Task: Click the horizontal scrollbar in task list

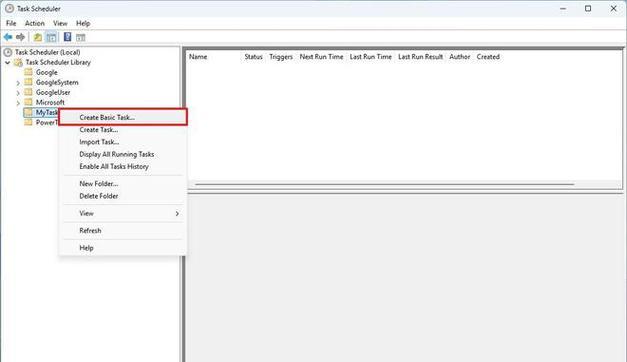Action: [384, 184]
